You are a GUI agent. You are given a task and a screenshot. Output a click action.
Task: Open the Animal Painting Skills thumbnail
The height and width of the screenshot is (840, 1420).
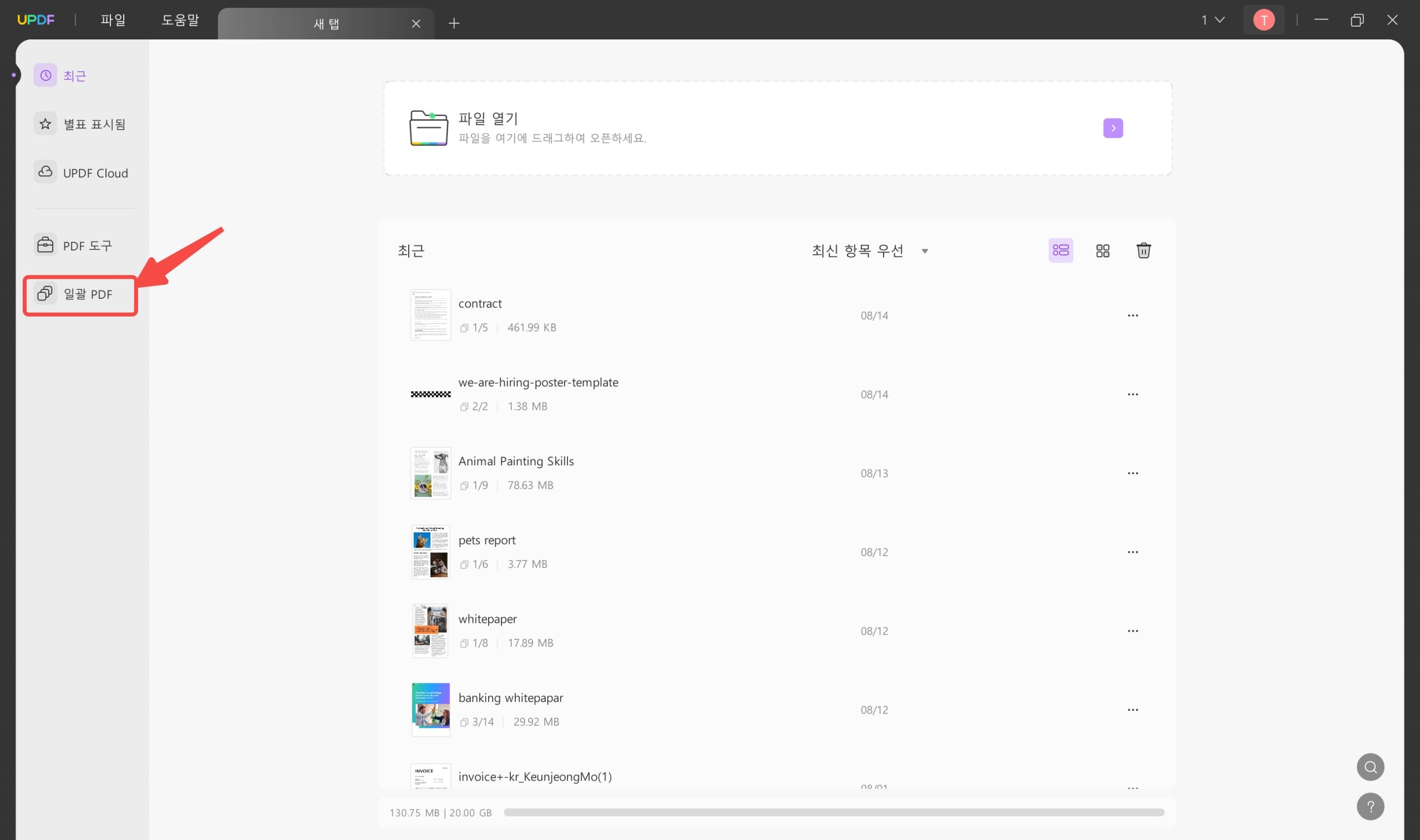(430, 473)
